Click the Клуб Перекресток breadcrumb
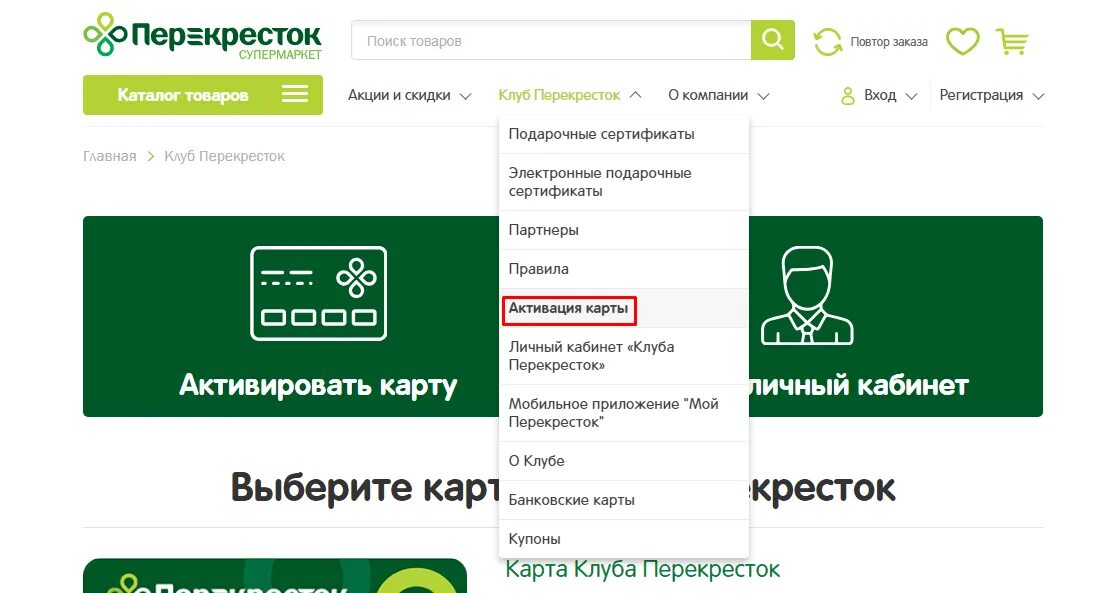 [224, 156]
